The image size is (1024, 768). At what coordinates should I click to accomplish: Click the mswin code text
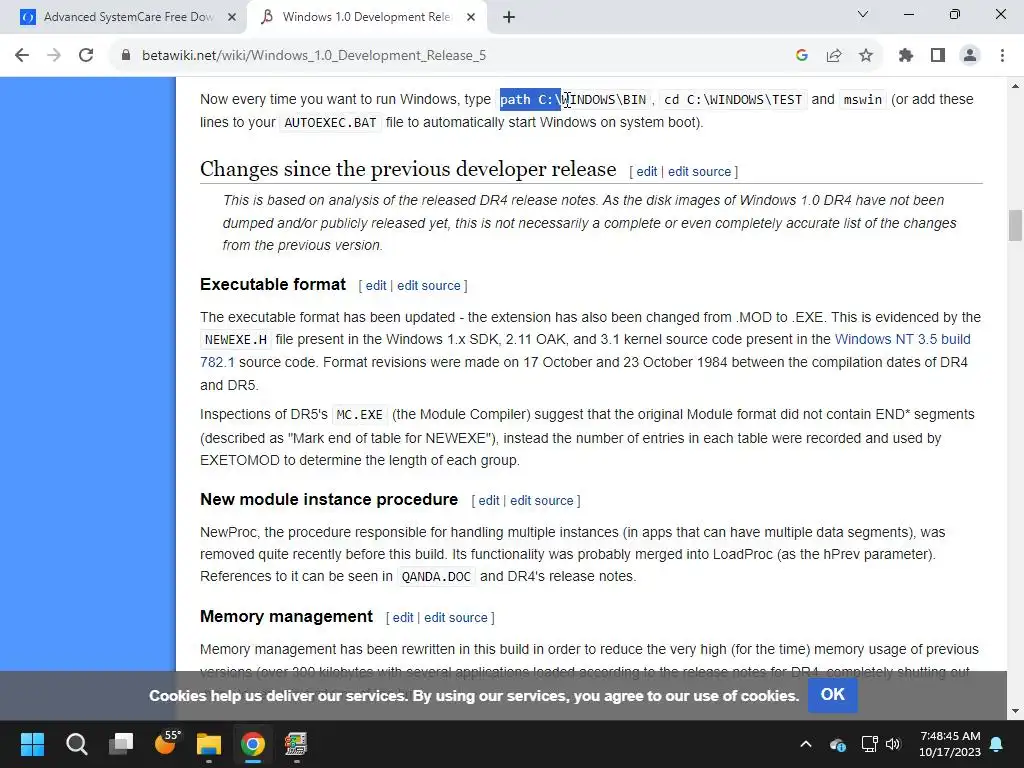[863, 99]
